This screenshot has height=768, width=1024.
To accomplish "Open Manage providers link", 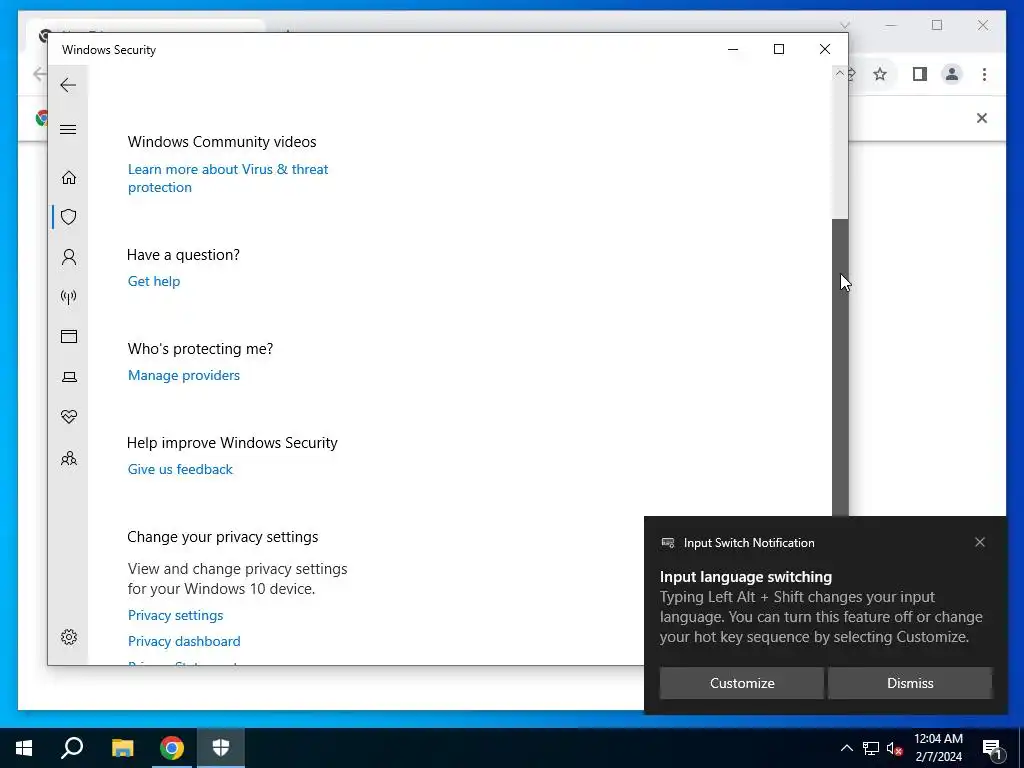I will tap(184, 376).
